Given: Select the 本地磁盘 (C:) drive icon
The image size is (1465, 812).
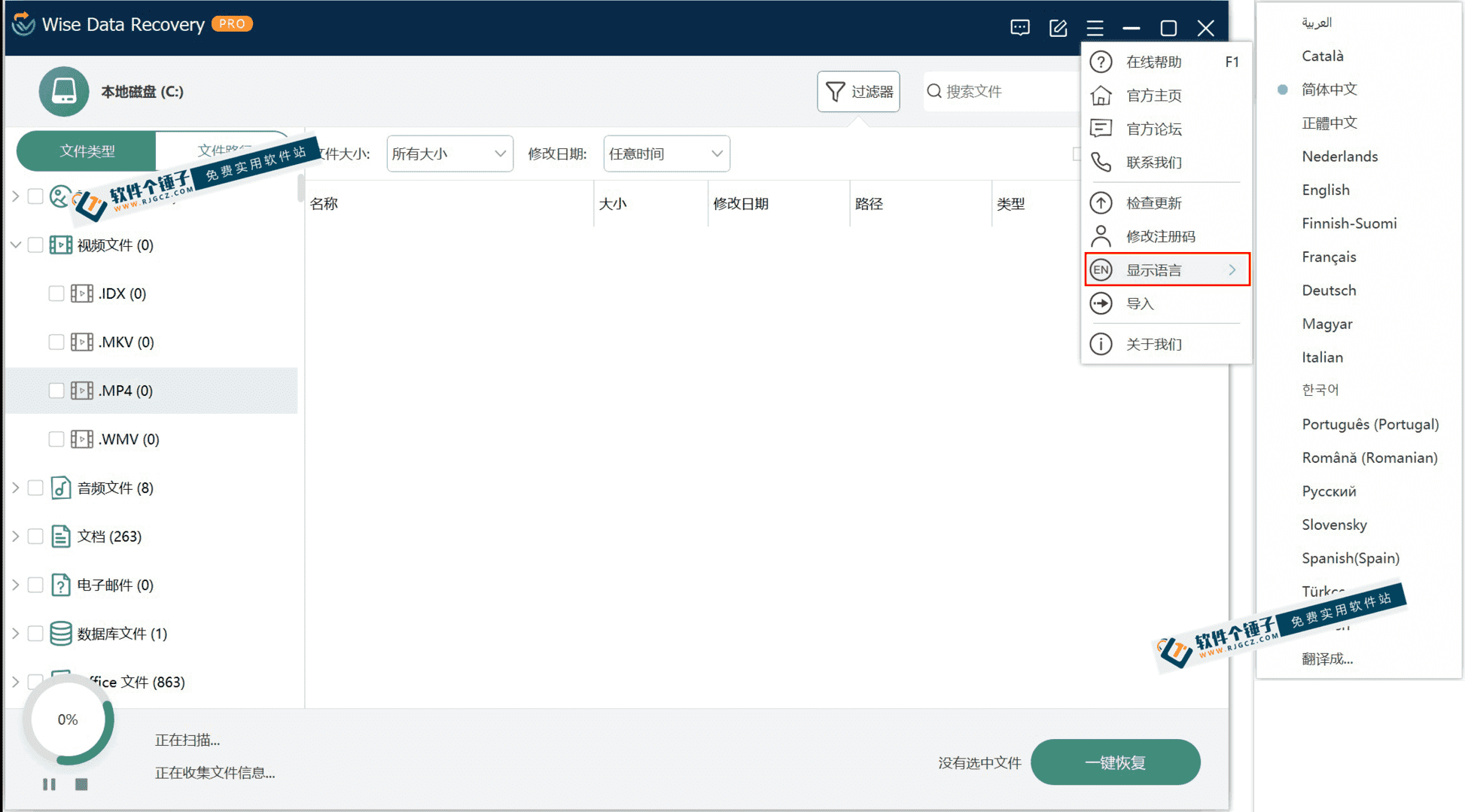Looking at the screenshot, I should click(x=64, y=91).
